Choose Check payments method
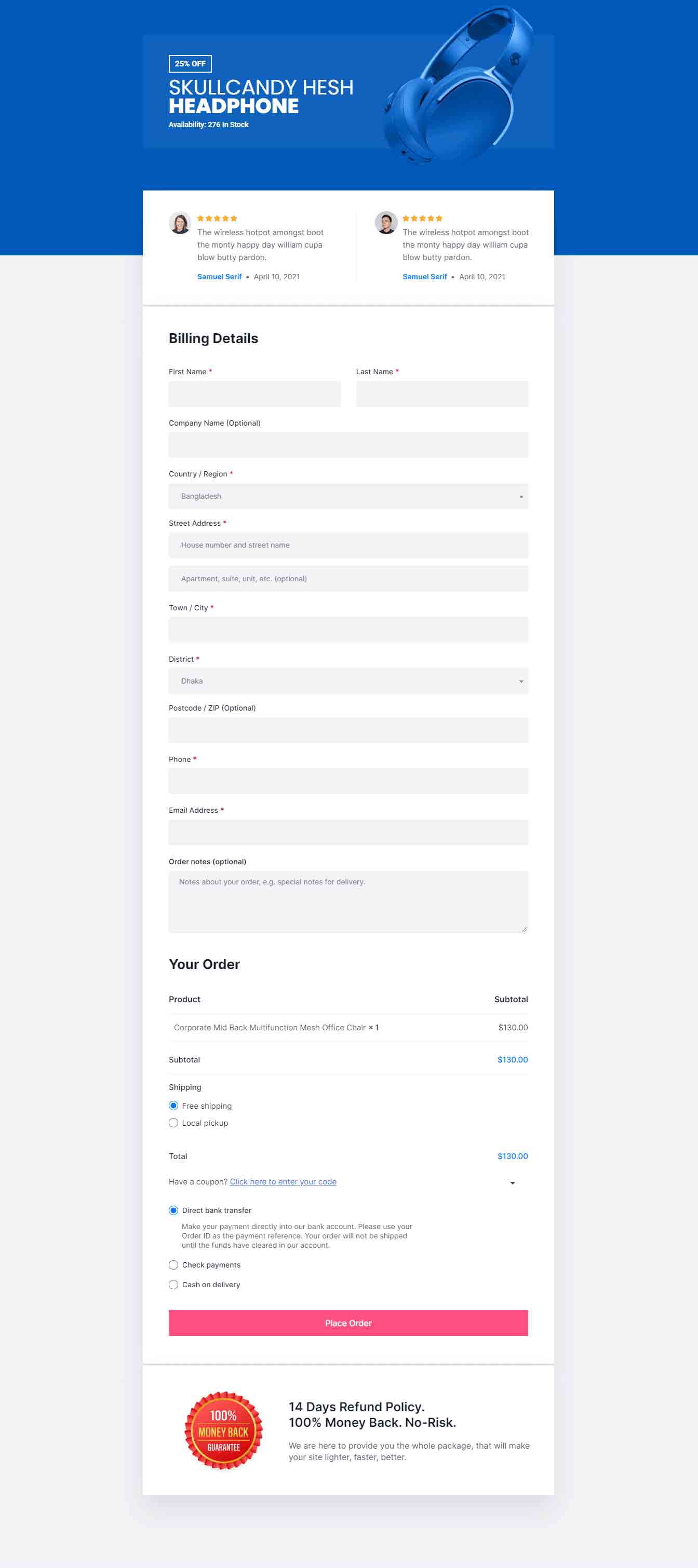The width and height of the screenshot is (698, 1568). pos(173,1265)
